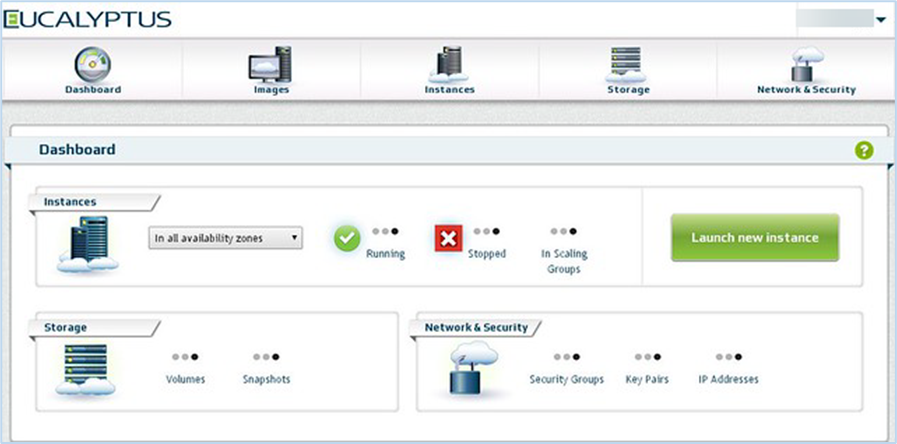This screenshot has width=897, height=444.
Task: Open the Images monitor icon
Action: coord(270,65)
